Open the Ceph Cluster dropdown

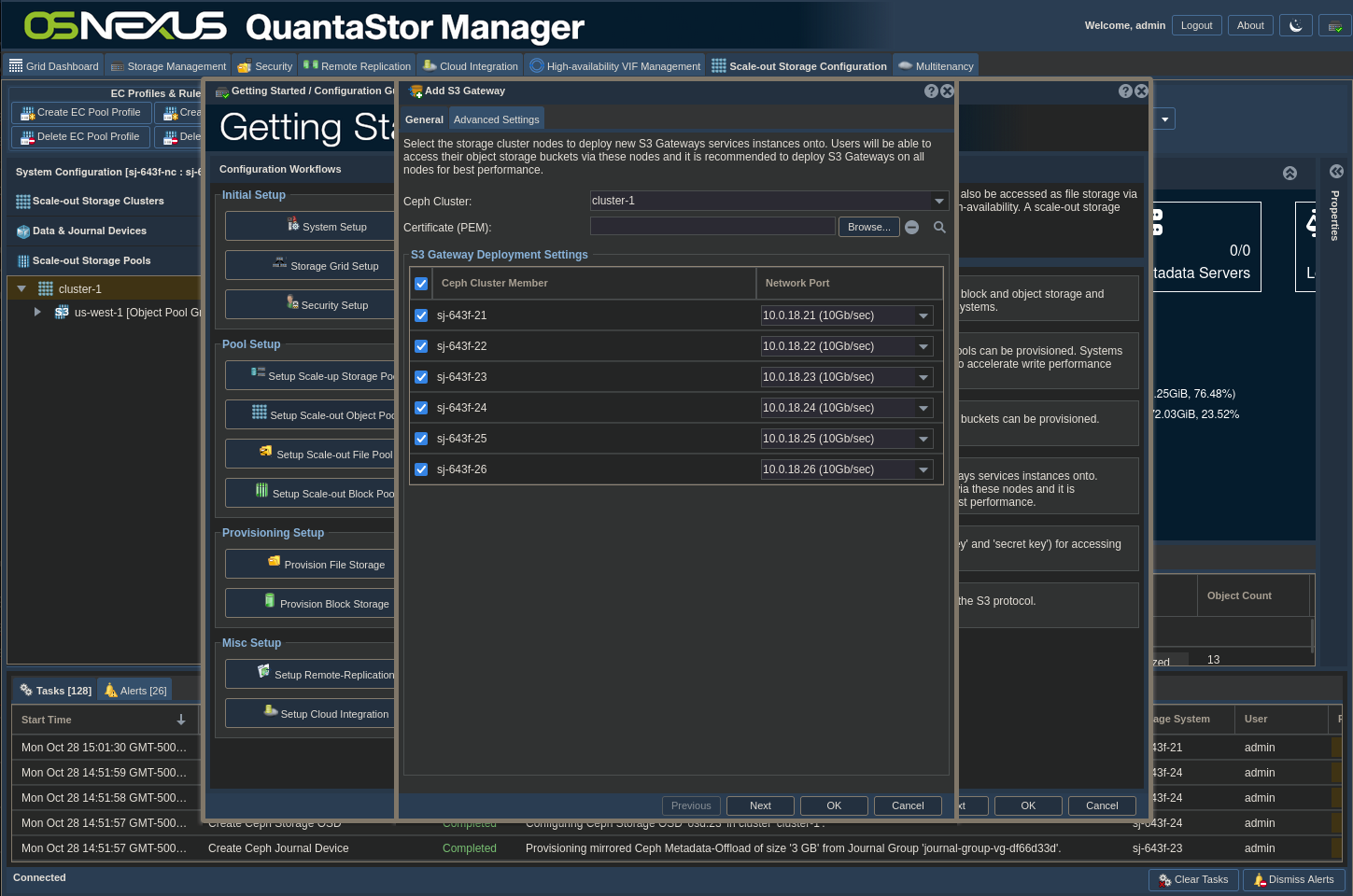point(938,202)
